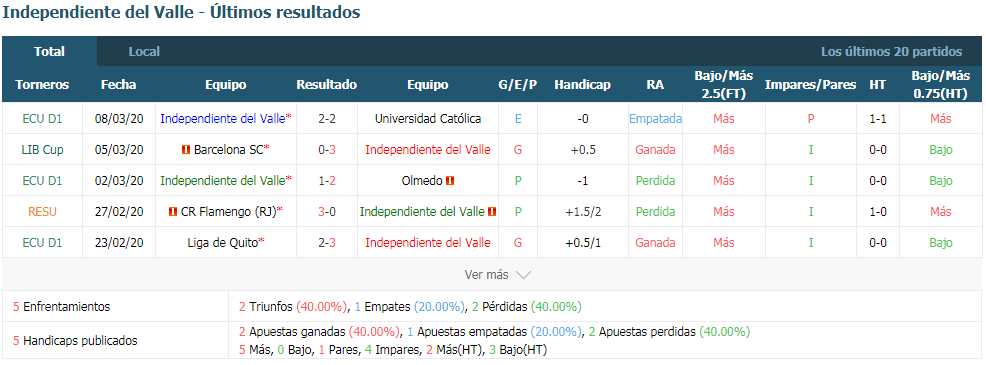Open the 0-3 result of Barcelona SC match
The image size is (986, 365).
[x=327, y=150]
